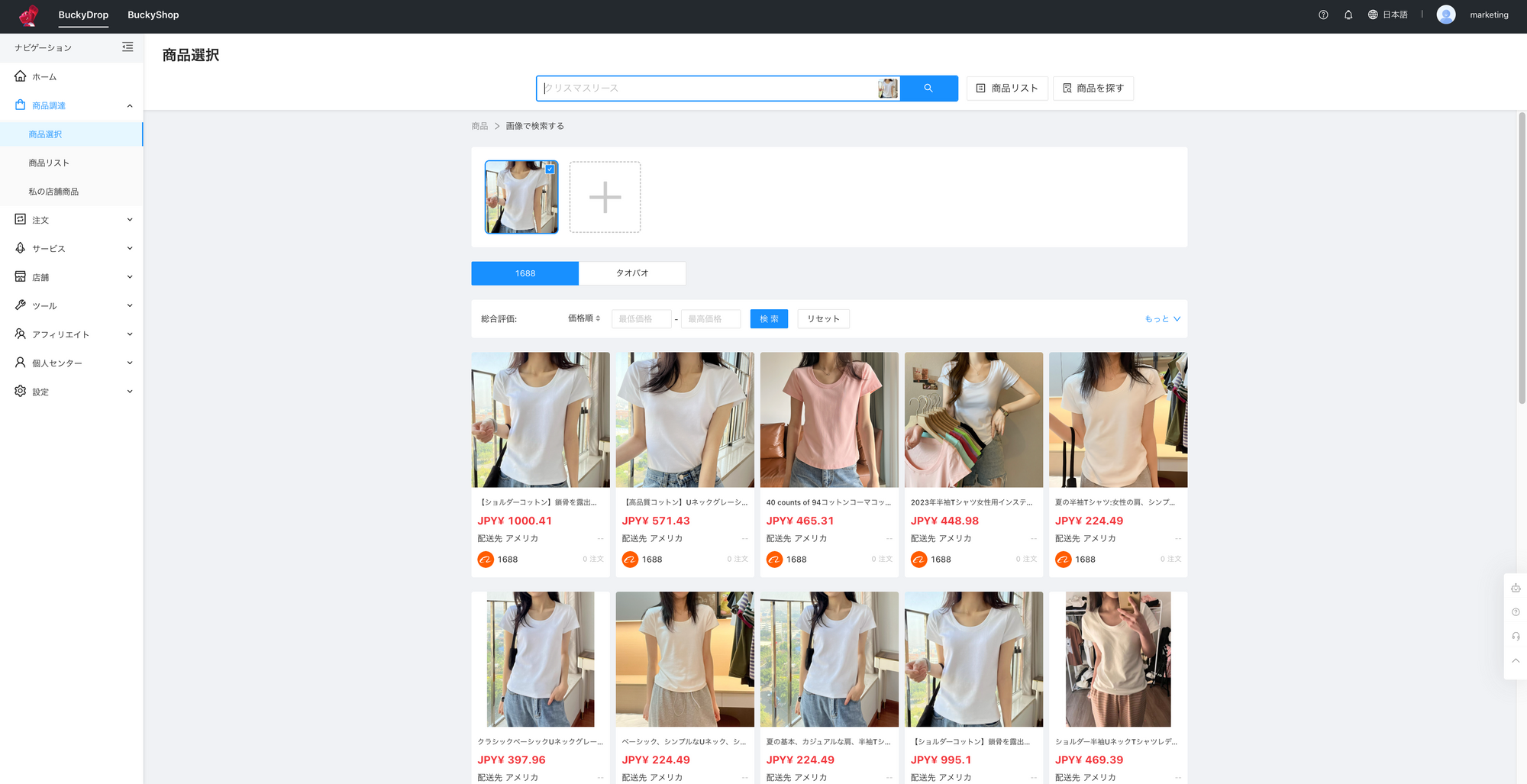Click the image thumbnail icon inside the search box

click(888, 89)
